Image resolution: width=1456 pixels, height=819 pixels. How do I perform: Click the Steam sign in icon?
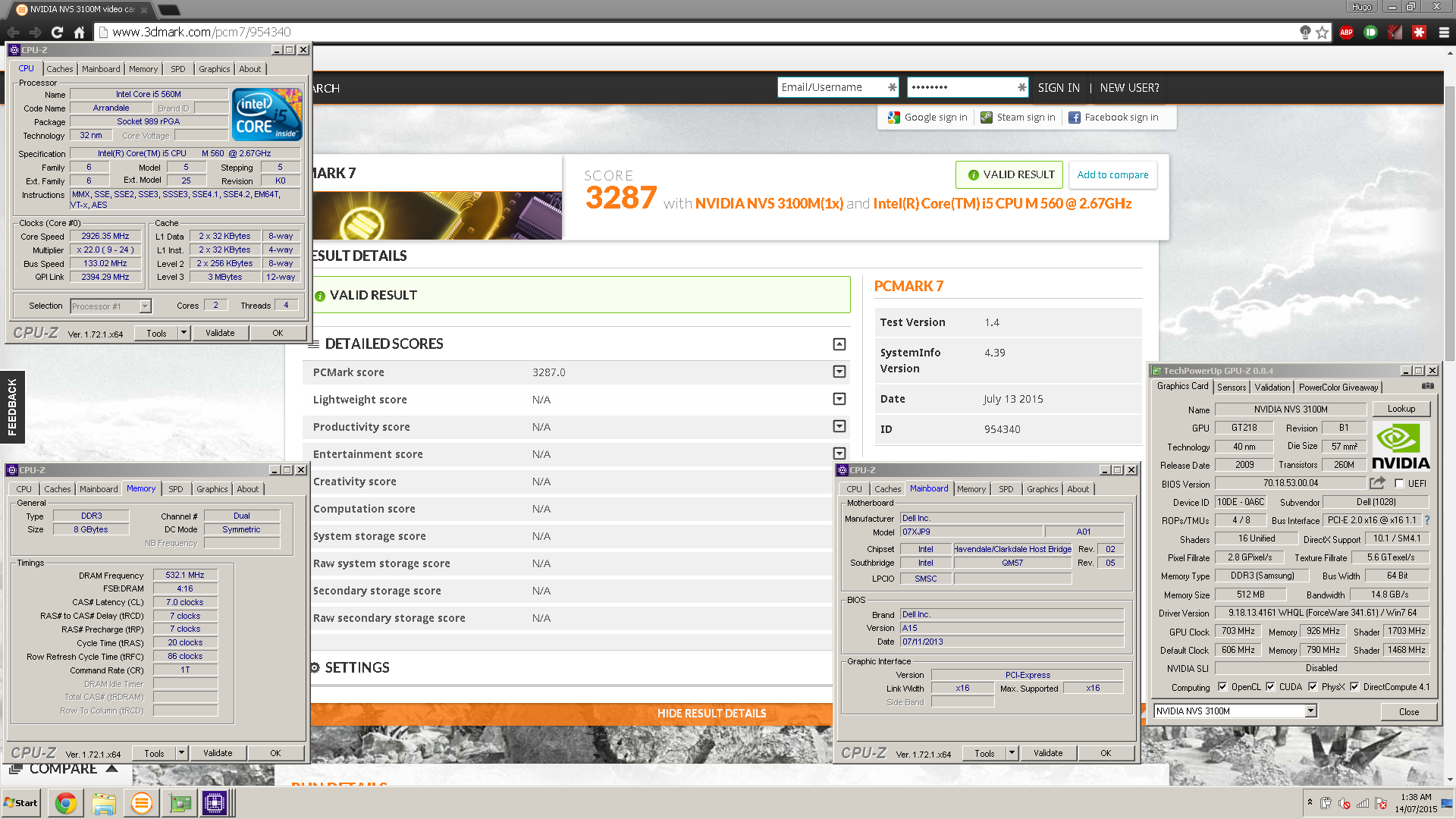point(987,118)
